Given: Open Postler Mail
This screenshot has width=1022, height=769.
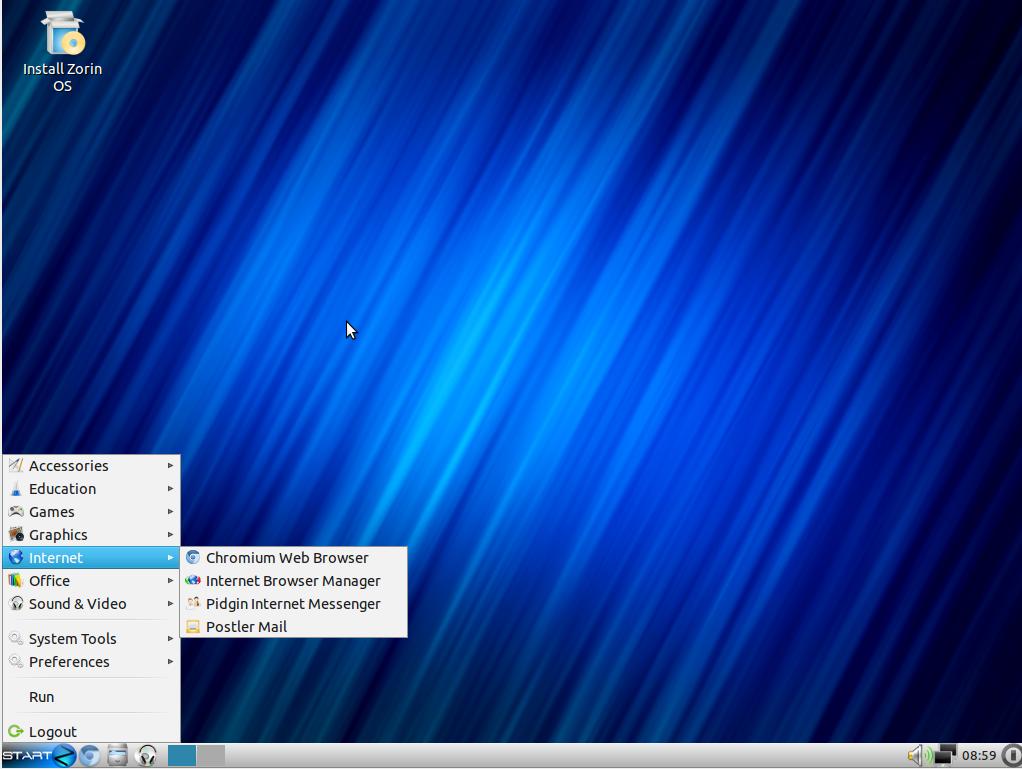Looking at the screenshot, I should [x=246, y=627].
